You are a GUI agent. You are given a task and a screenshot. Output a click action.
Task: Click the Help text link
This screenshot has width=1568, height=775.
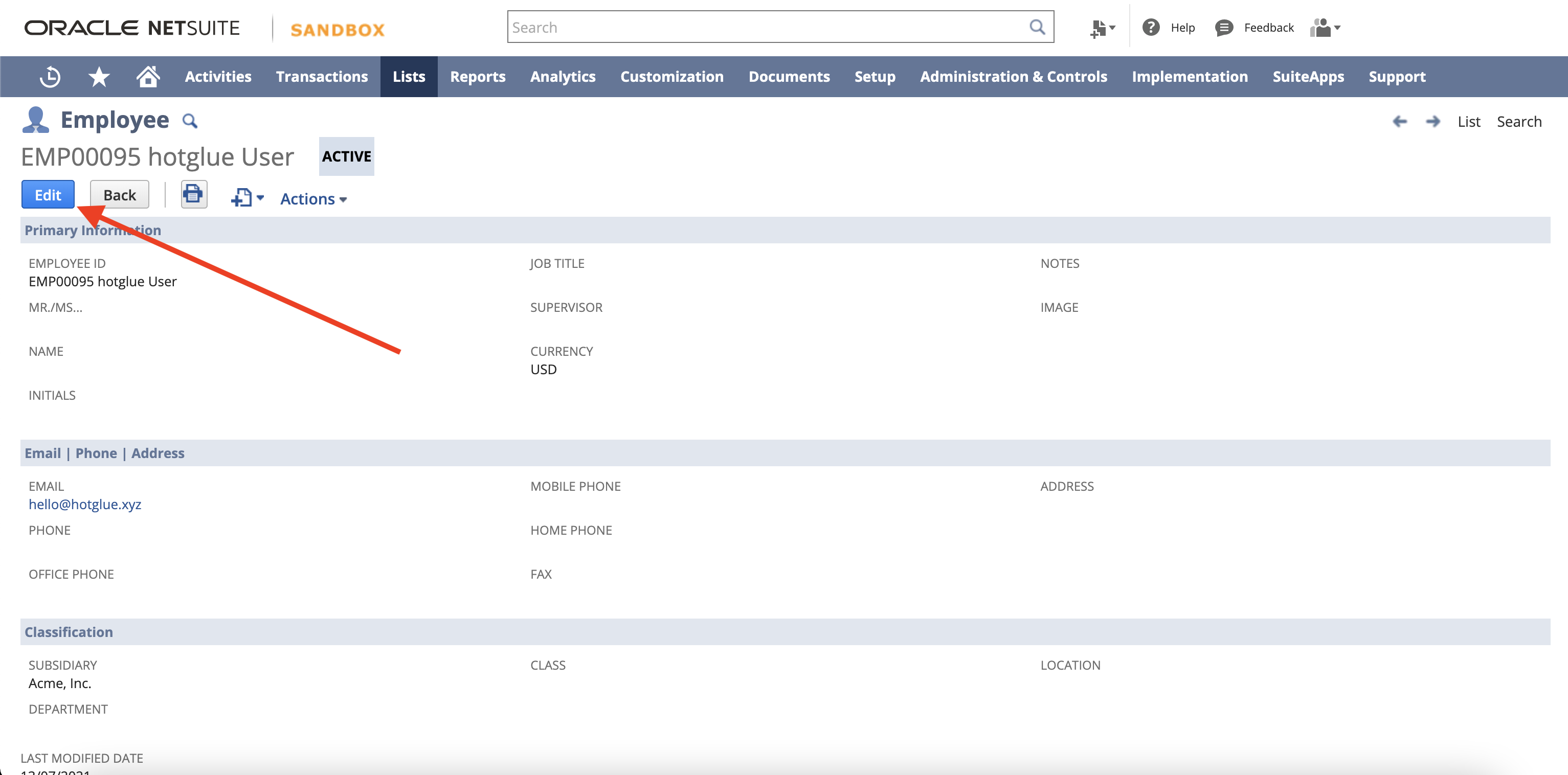tap(1183, 28)
